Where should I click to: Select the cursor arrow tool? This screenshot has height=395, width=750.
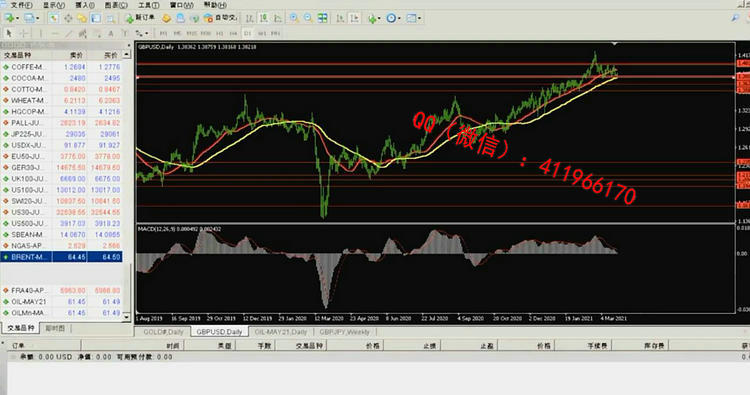pos(9,33)
